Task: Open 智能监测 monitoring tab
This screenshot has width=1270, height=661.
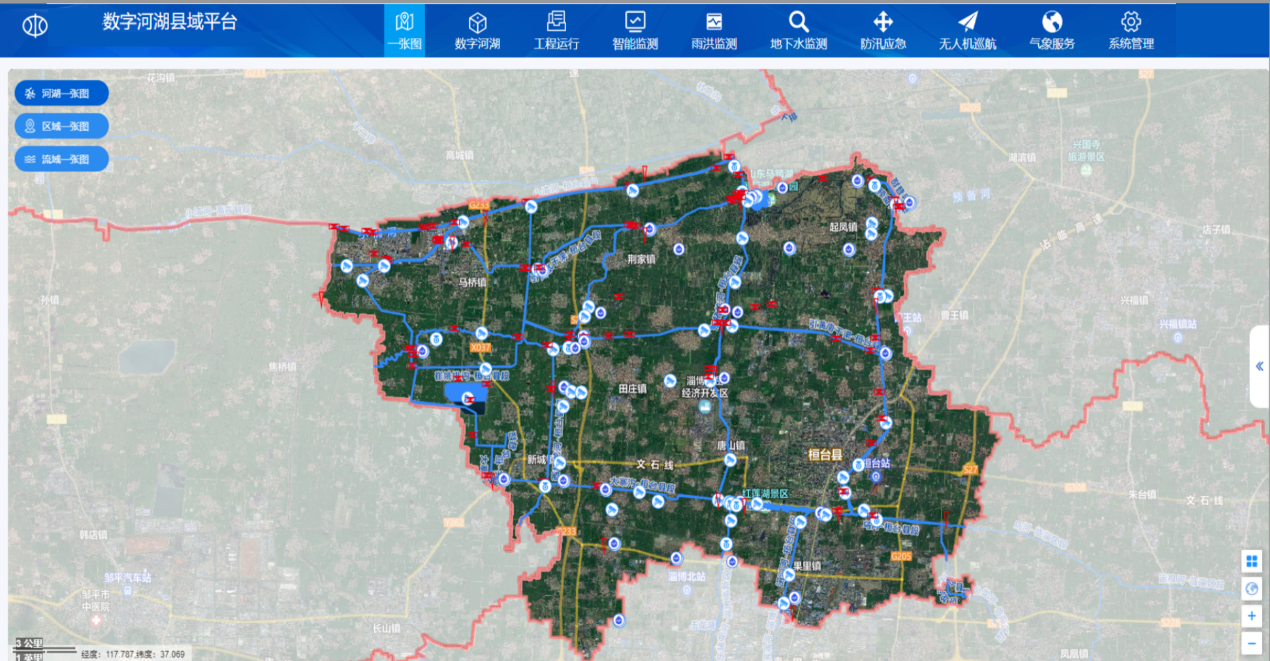Action: coord(635,30)
